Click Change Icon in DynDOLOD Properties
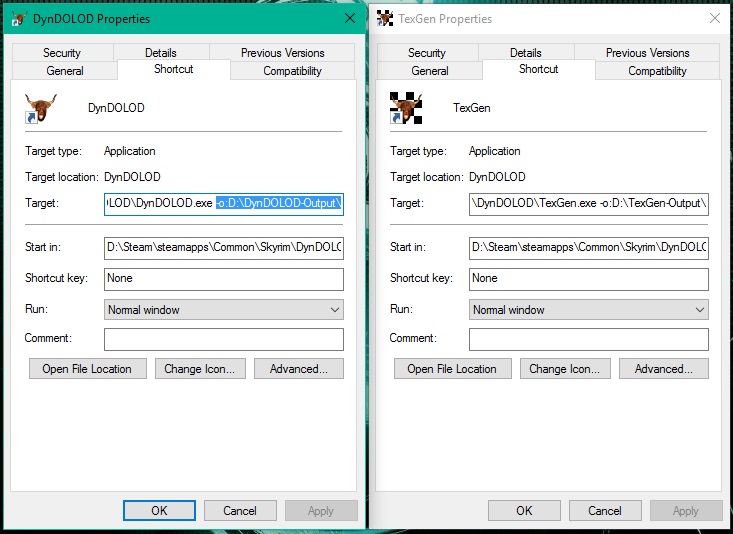The width and height of the screenshot is (733, 534). (x=200, y=368)
